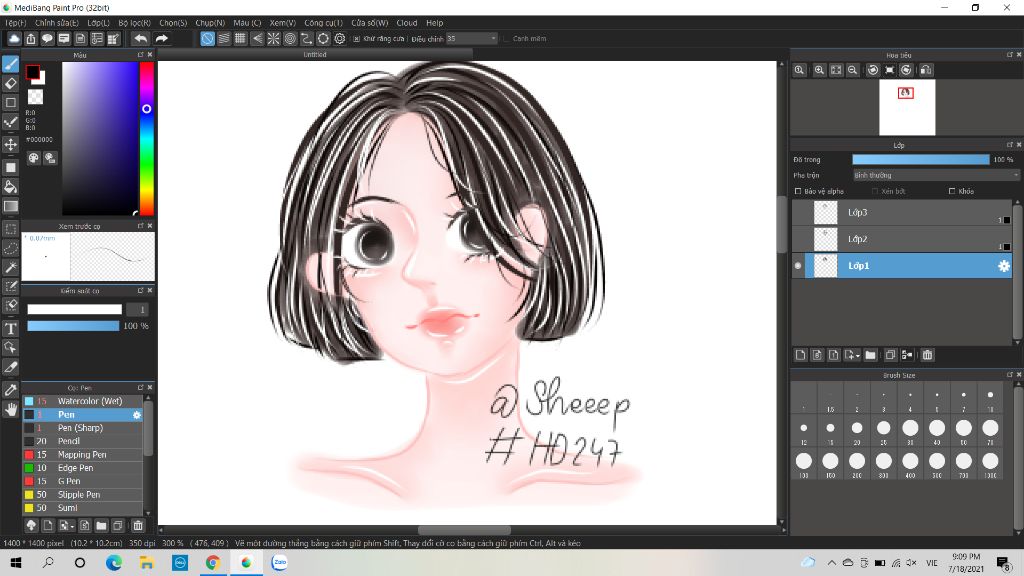Select the Bucket fill tool

(10, 187)
